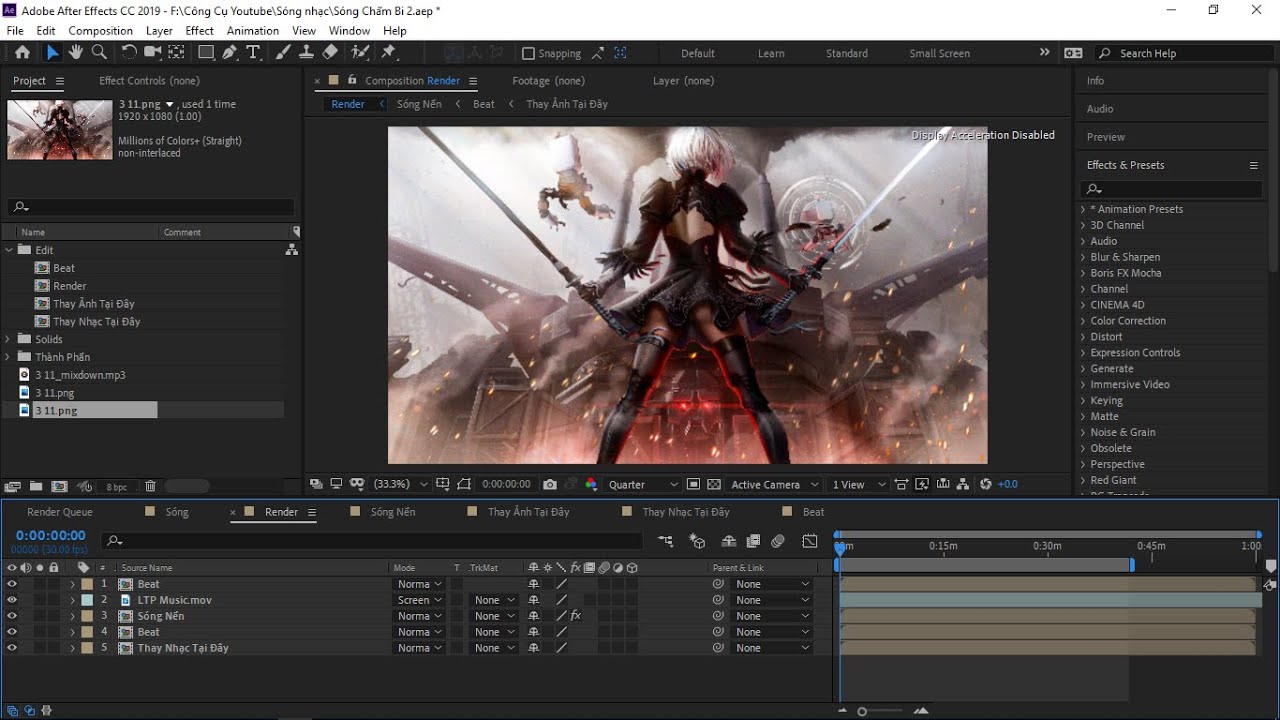Open the Animation menu

[253, 31]
